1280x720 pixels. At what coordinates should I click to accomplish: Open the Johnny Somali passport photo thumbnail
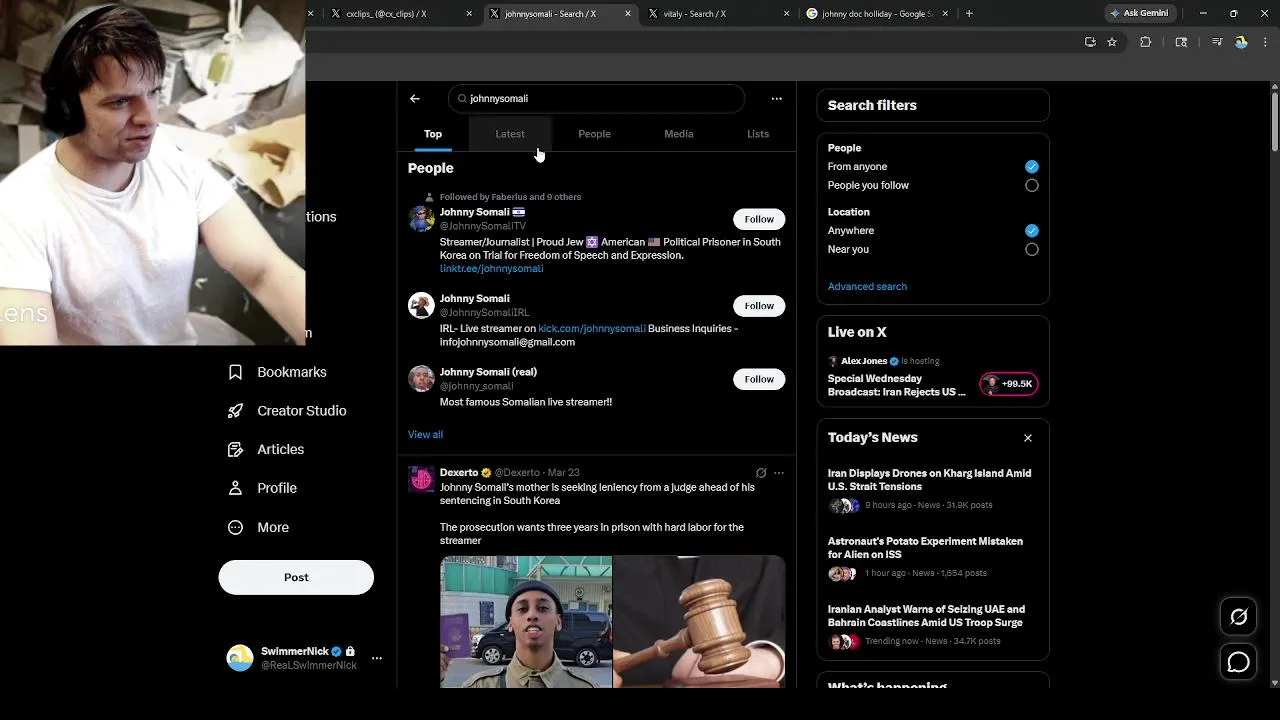pyautogui.click(x=526, y=622)
